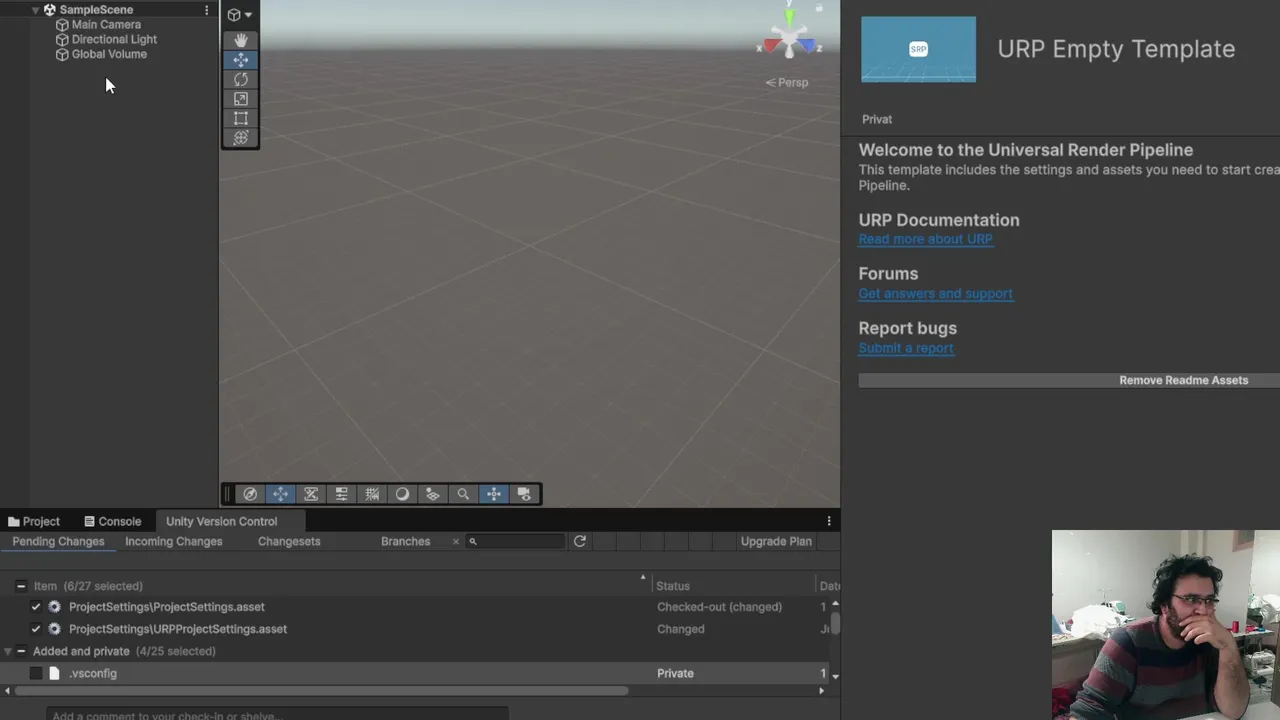Image resolution: width=1280 pixels, height=720 pixels.
Task: Click the Upgrade Plan button
Action: (776, 541)
